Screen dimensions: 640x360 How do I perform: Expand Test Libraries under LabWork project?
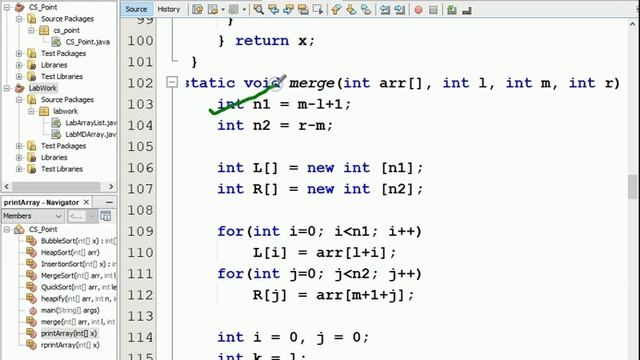coord(19,169)
